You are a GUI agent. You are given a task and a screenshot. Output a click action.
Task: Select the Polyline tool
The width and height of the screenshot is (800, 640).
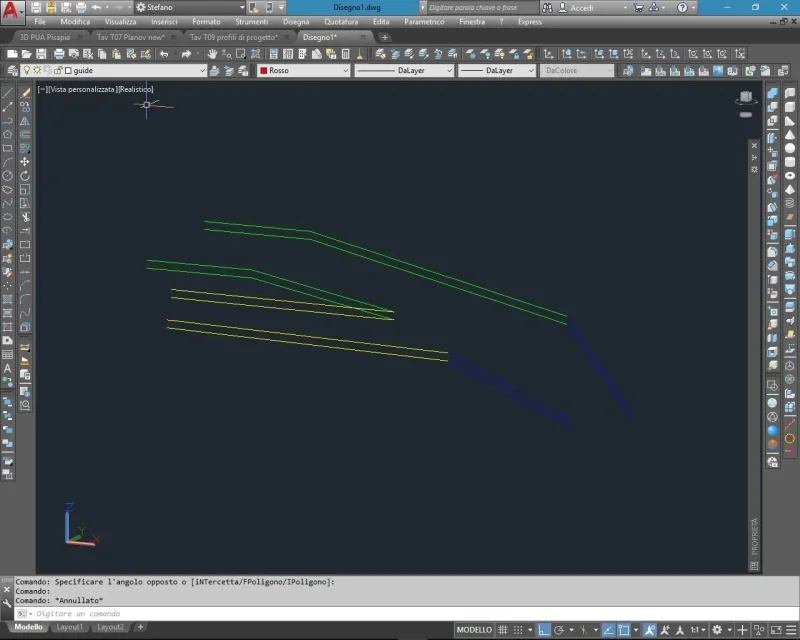pyautogui.click(x=8, y=120)
